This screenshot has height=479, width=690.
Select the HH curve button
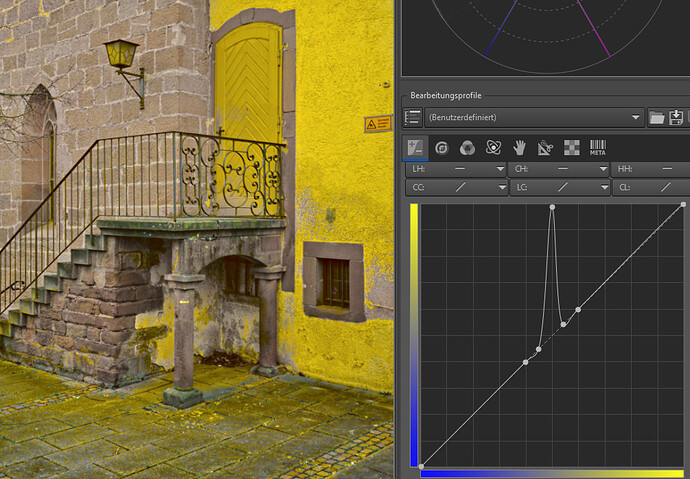(x=650, y=170)
